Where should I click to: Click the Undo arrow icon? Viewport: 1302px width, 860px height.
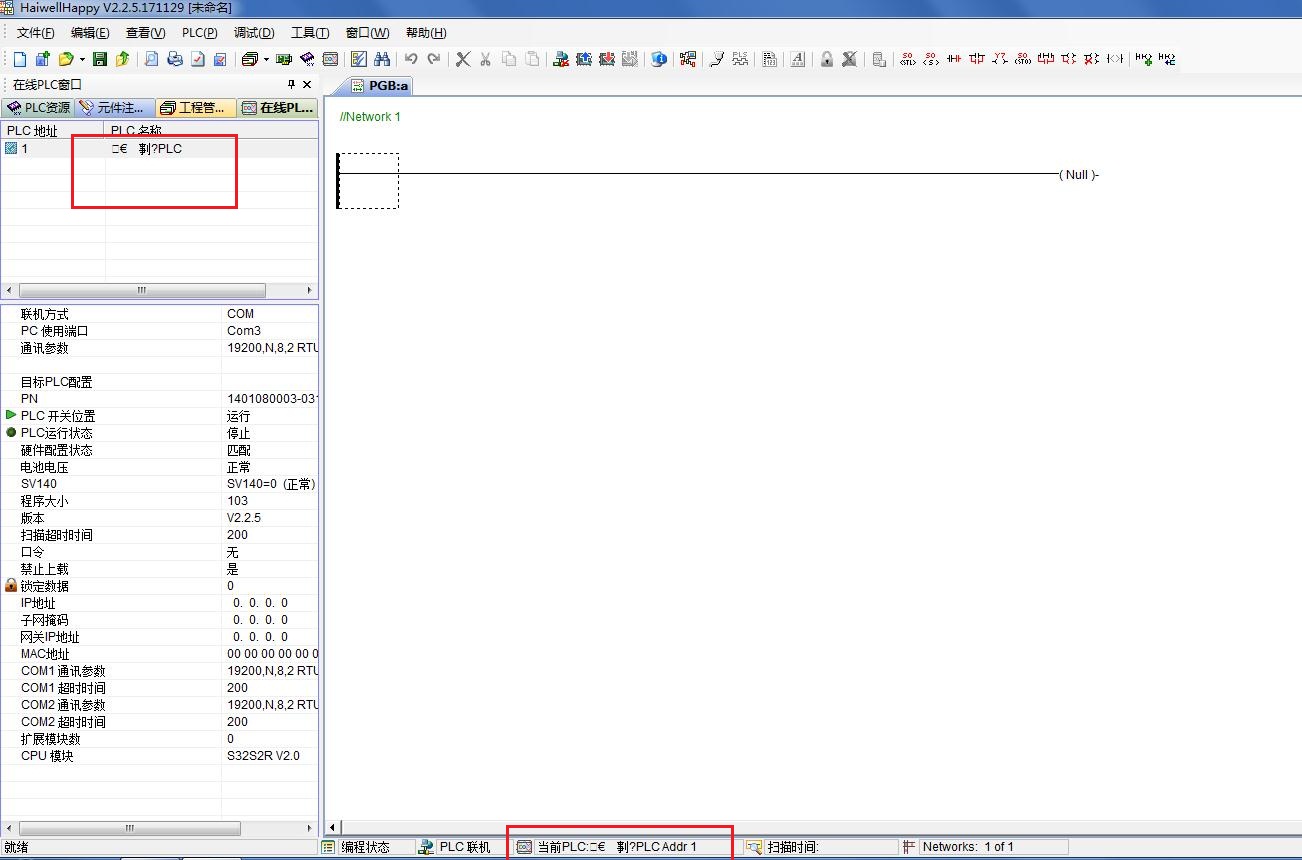411,59
